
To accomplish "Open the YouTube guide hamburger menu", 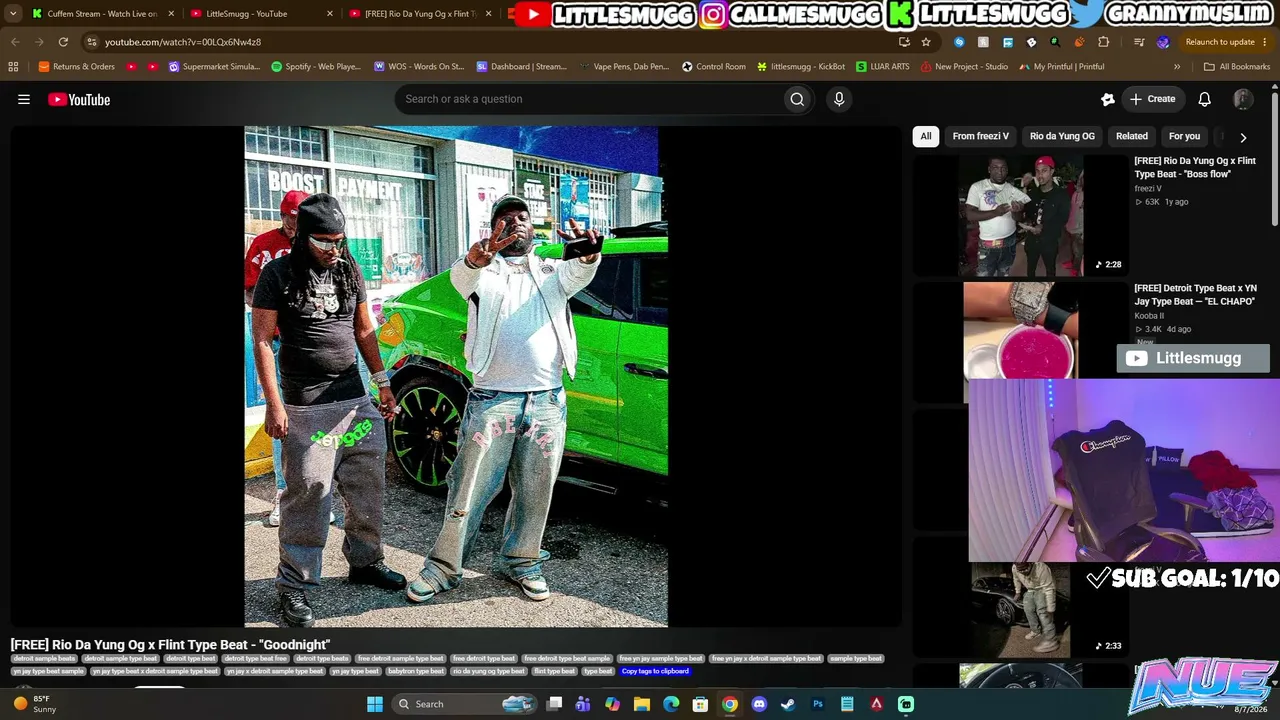I will pos(24,99).
